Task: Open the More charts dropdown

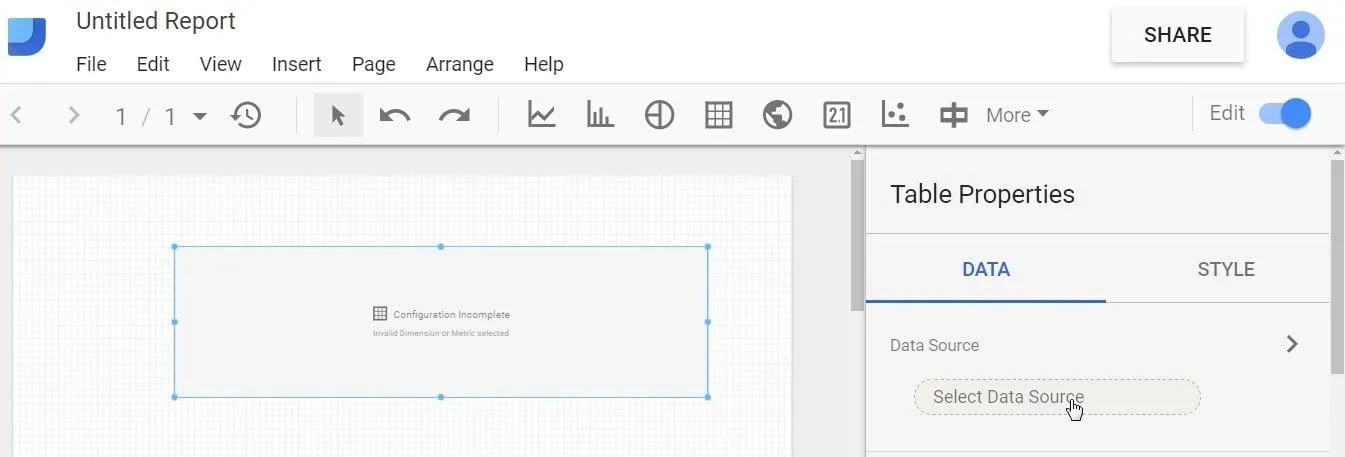Action: point(1017,115)
